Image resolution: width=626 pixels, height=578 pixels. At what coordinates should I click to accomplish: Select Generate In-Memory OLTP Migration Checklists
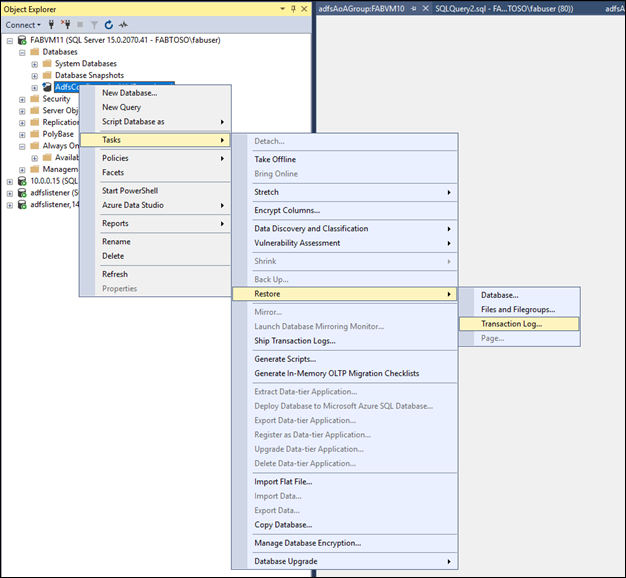pyautogui.click(x=345, y=374)
